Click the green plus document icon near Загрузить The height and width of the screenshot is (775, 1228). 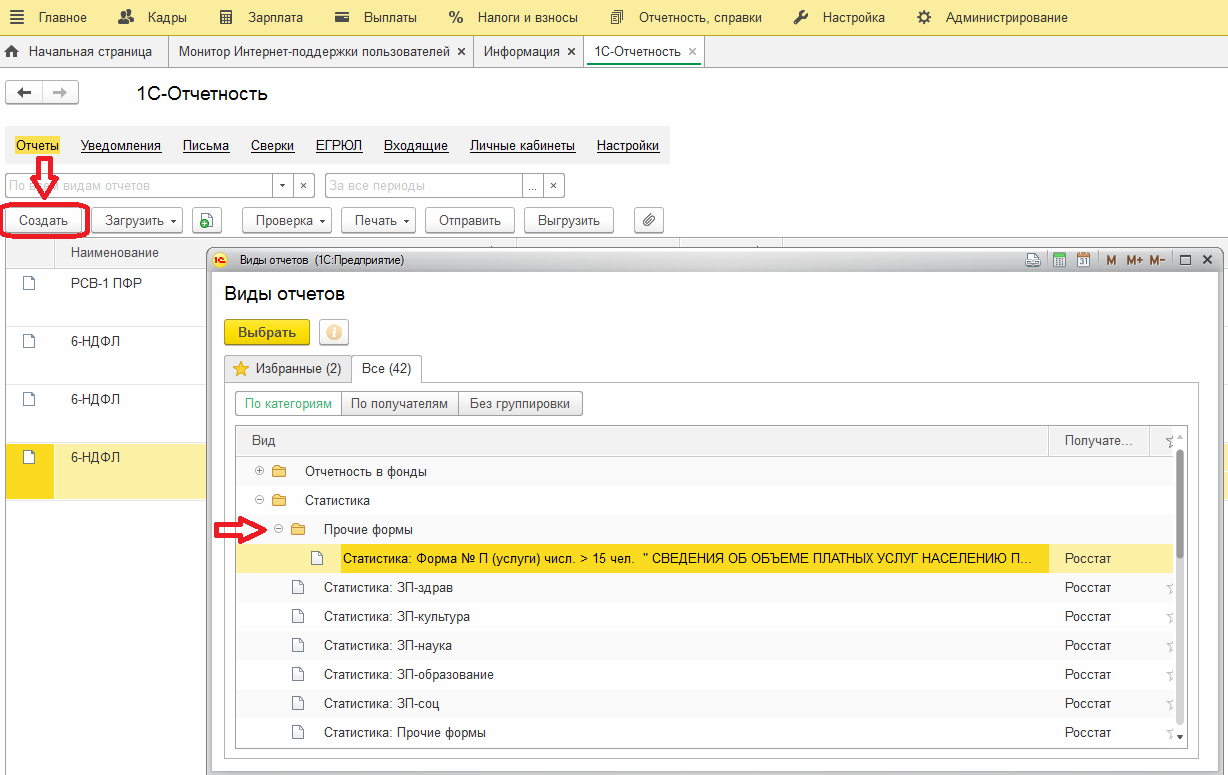[206, 221]
